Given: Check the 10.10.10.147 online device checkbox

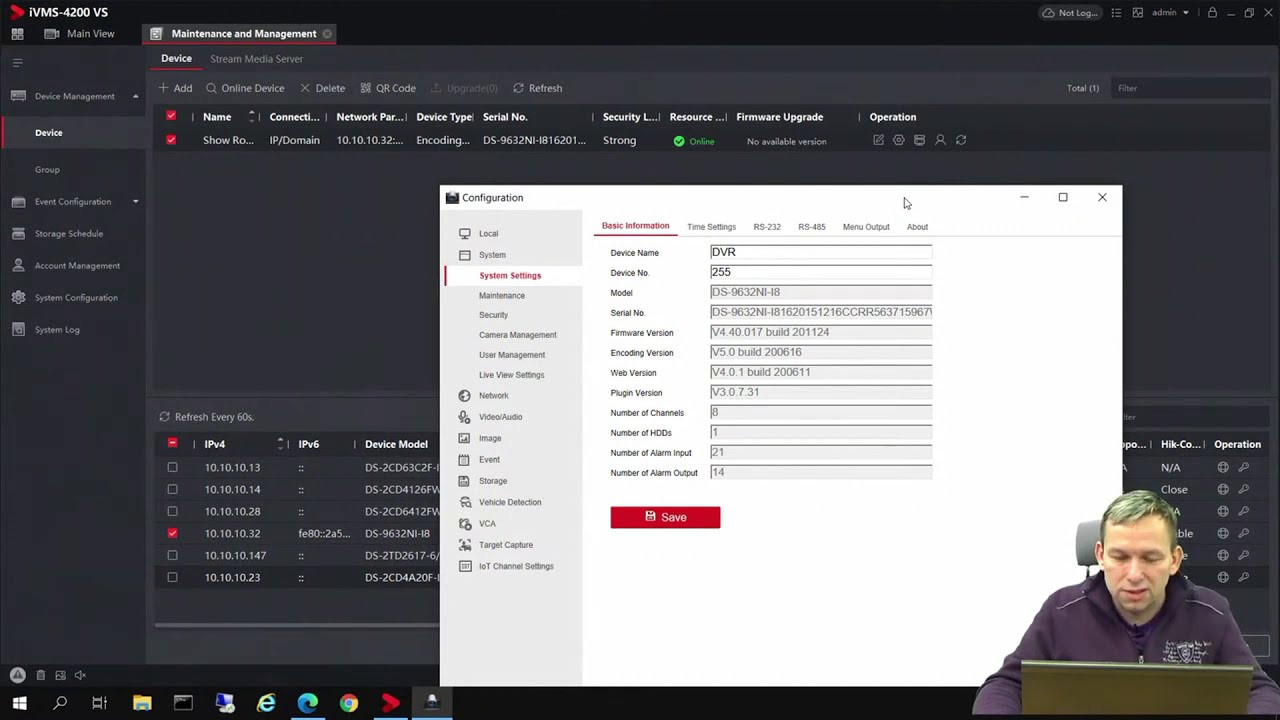Looking at the screenshot, I should 172,555.
